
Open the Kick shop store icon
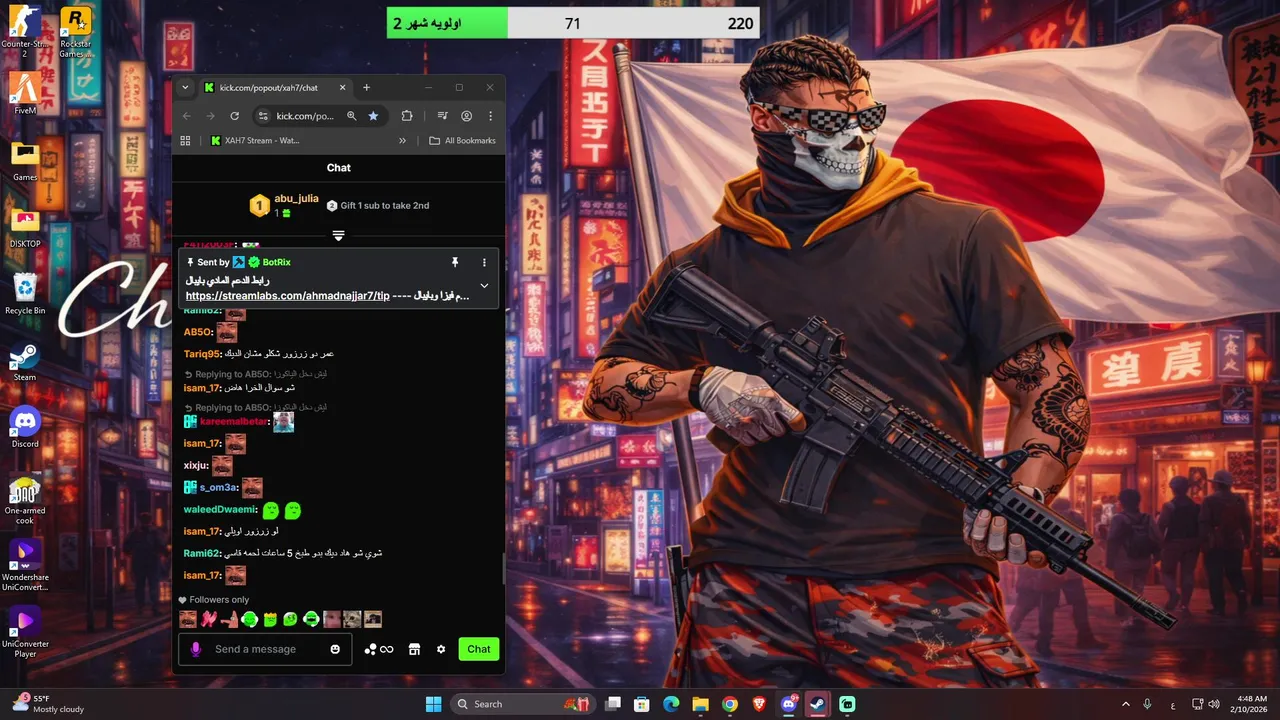coord(414,649)
